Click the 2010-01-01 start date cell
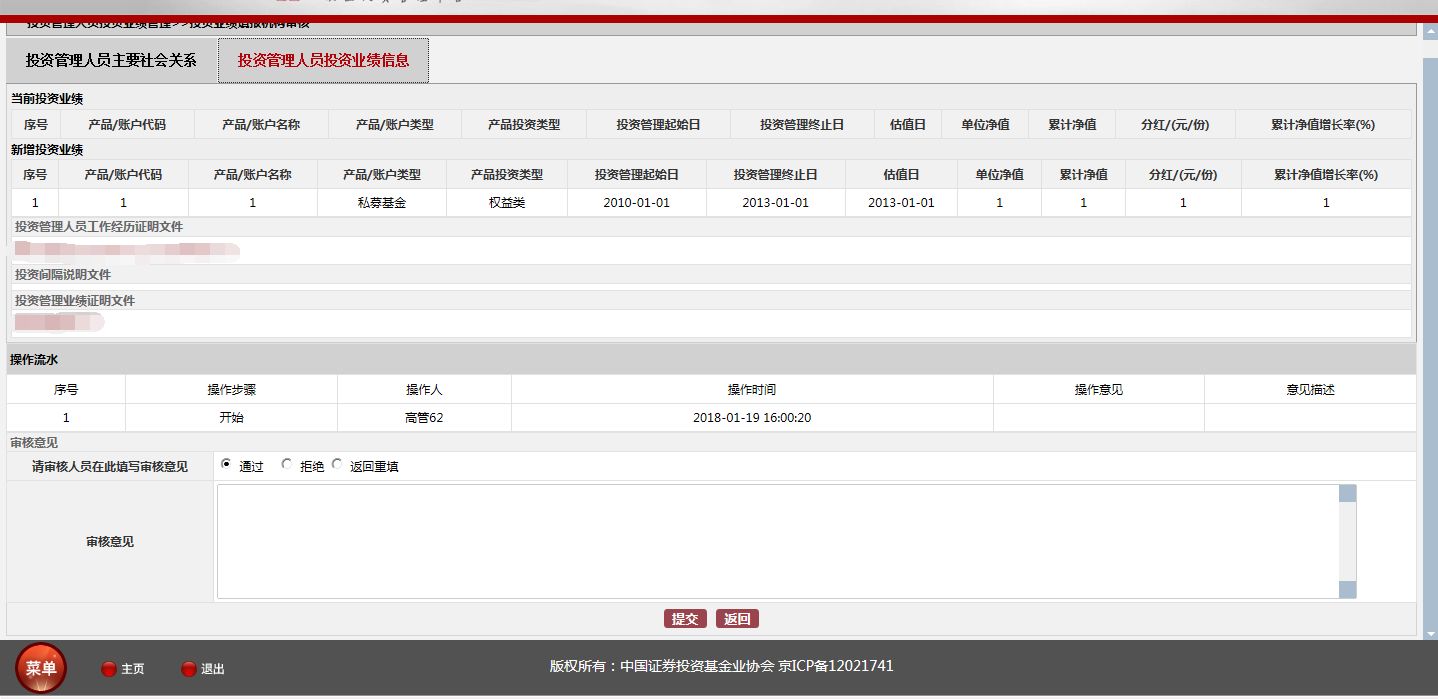 [x=636, y=203]
